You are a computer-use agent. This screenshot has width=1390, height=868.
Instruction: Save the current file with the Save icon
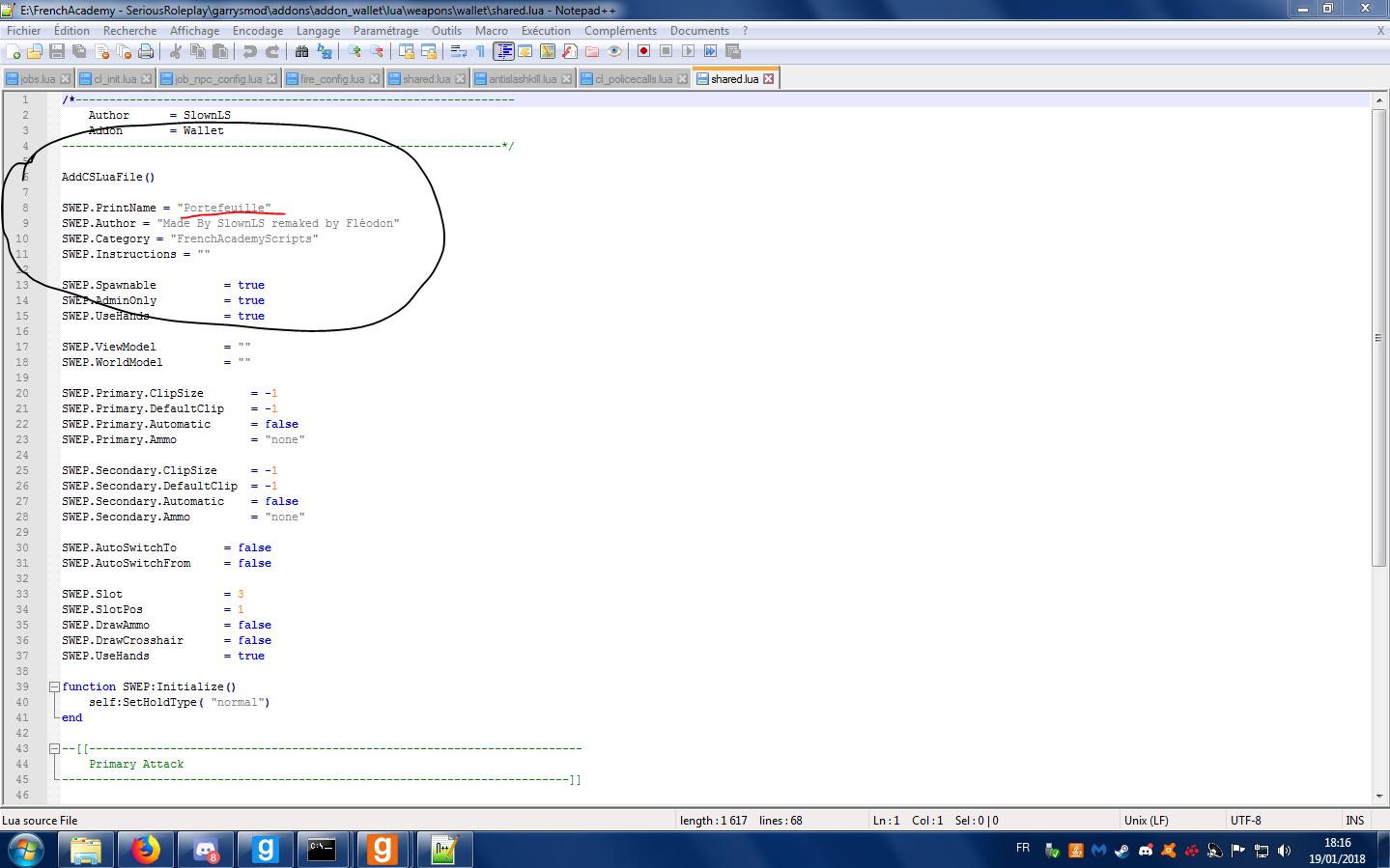(x=56, y=51)
